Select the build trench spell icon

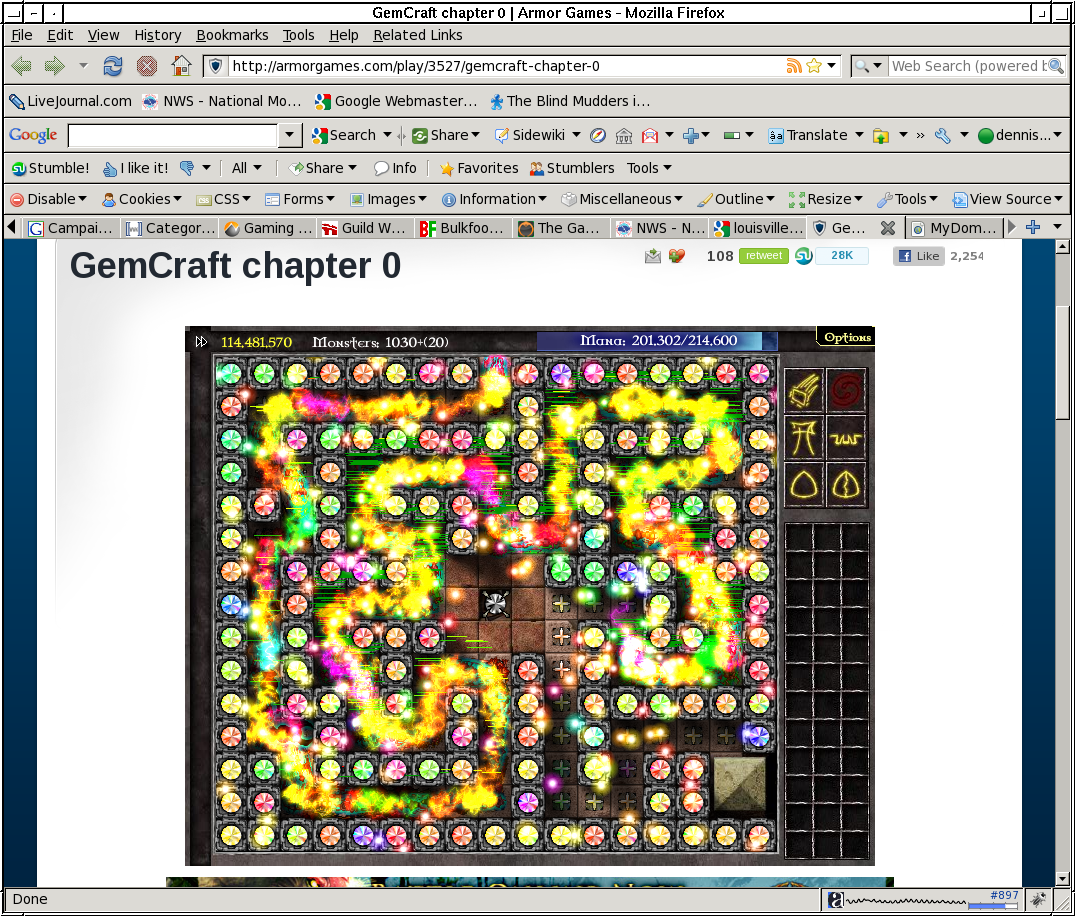coord(846,437)
